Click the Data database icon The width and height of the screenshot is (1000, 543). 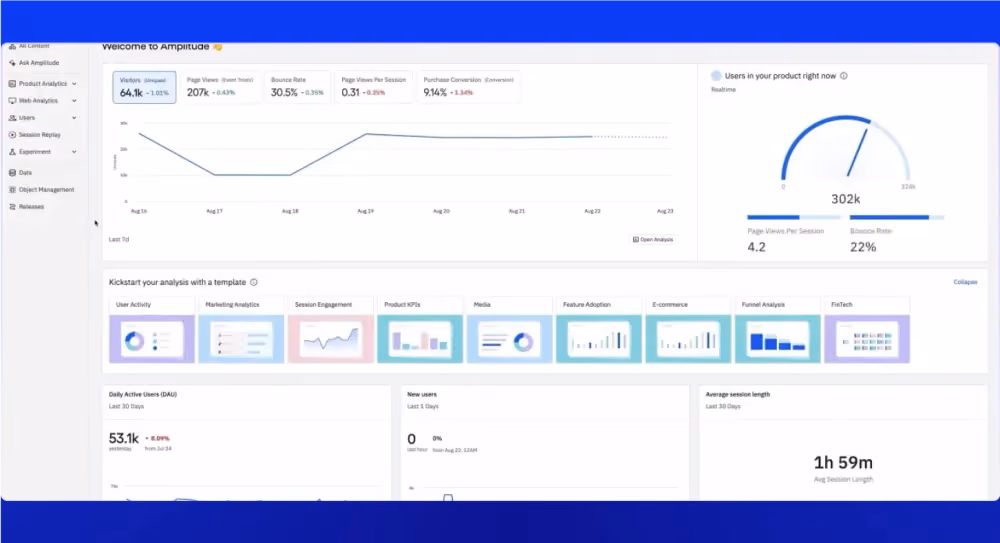point(12,173)
